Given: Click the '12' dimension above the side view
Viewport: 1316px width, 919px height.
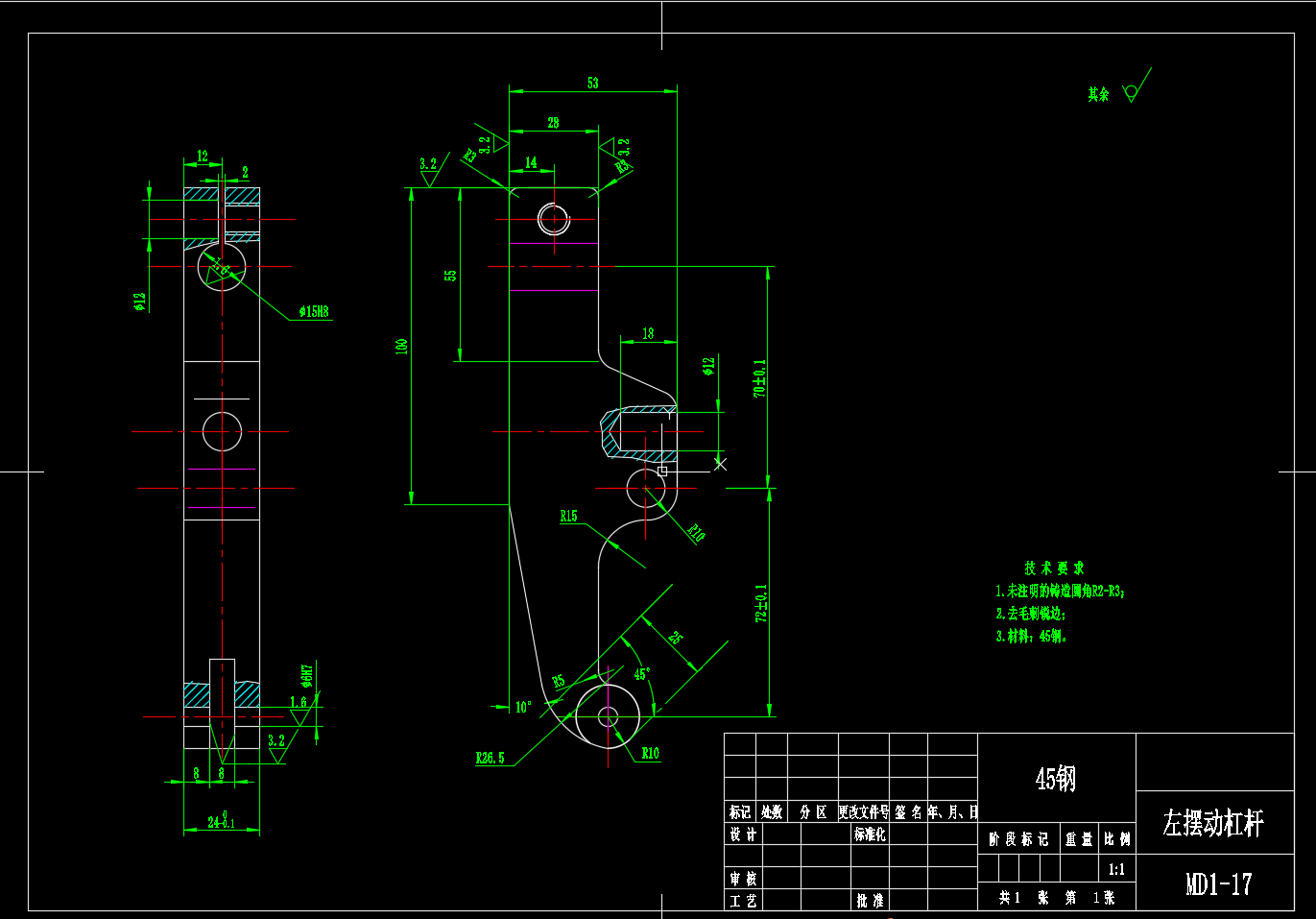Looking at the screenshot, I should tap(203, 157).
